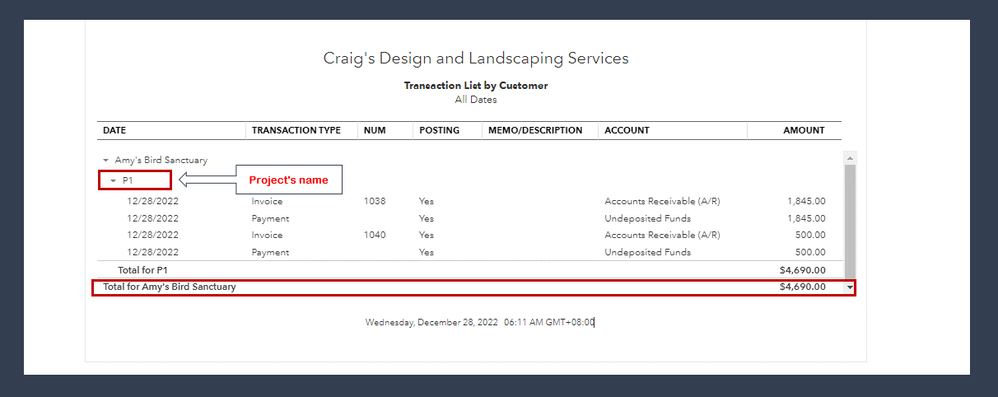Collapse the P1 project group
Image resolution: width=998 pixels, height=397 pixels.
(113, 181)
